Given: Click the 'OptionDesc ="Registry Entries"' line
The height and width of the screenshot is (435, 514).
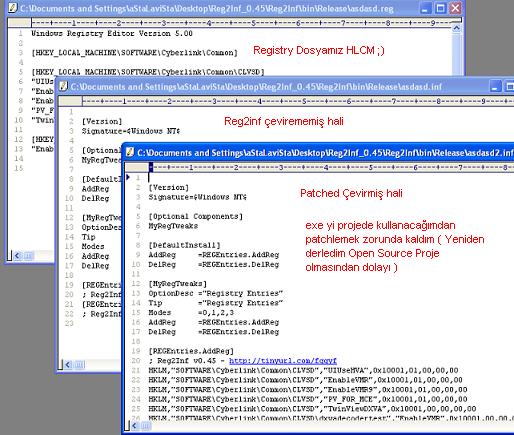Looking at the screenshot, I should (216, 293).
